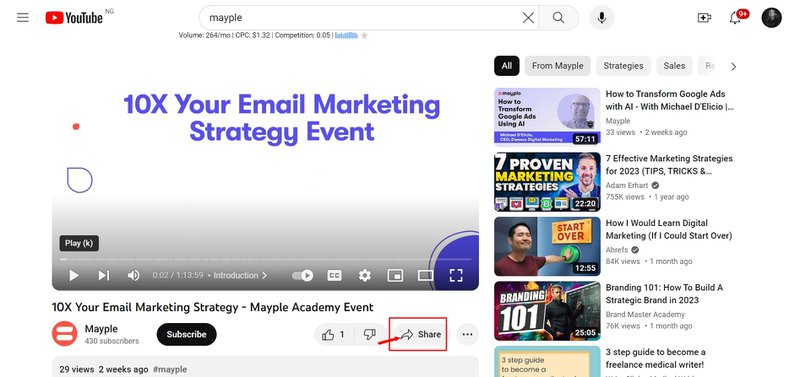Image resolution: width=800 pixels, height=377 pixels.
Task: Dislike the video
Action: [369, 335]
